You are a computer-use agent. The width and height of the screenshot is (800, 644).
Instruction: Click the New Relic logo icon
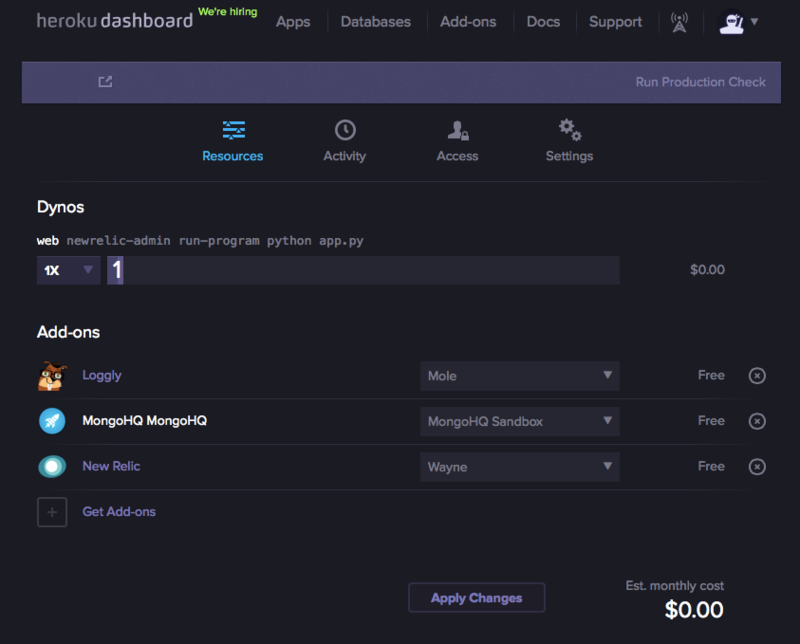coord(52,466)
